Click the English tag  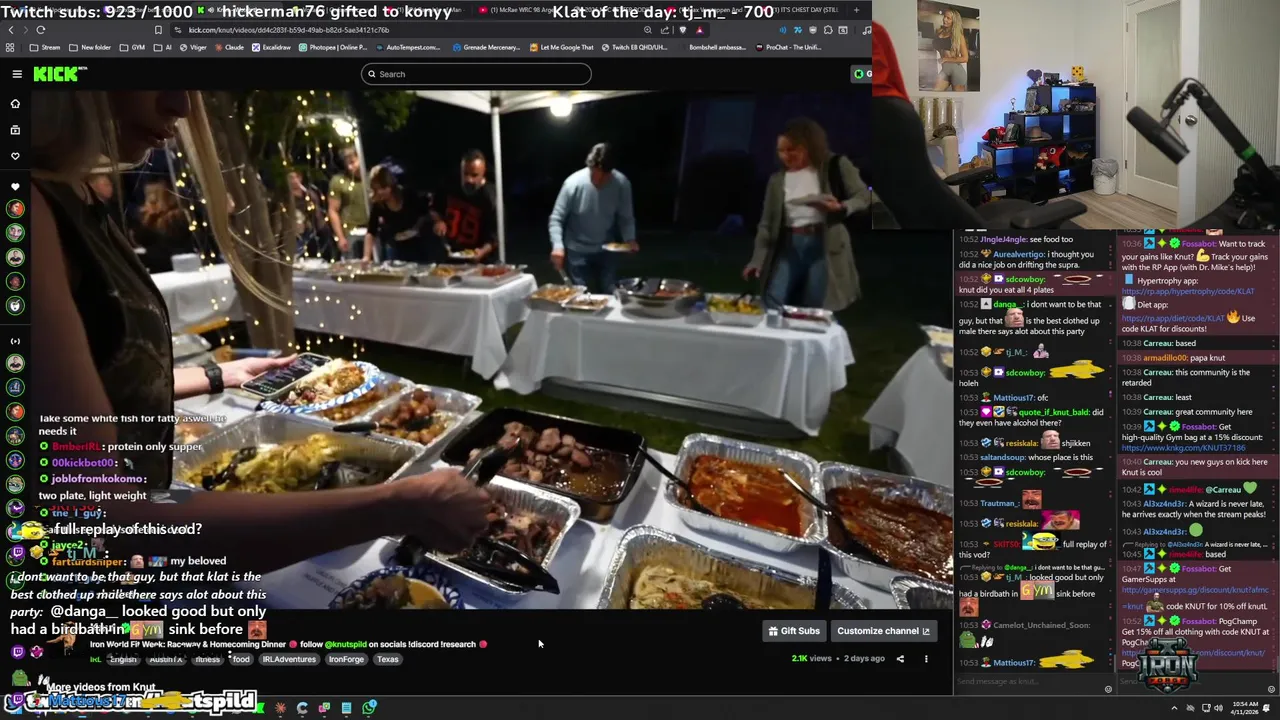click(123, 660)
